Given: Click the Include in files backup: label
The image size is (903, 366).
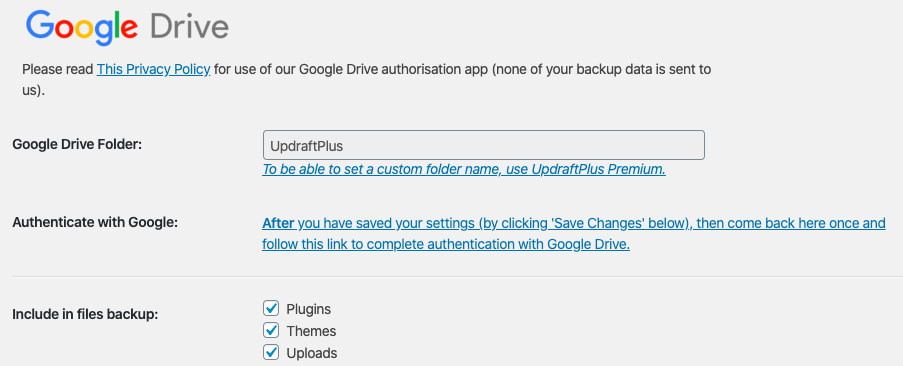Looking at the screenshot, I should [85, 315].
